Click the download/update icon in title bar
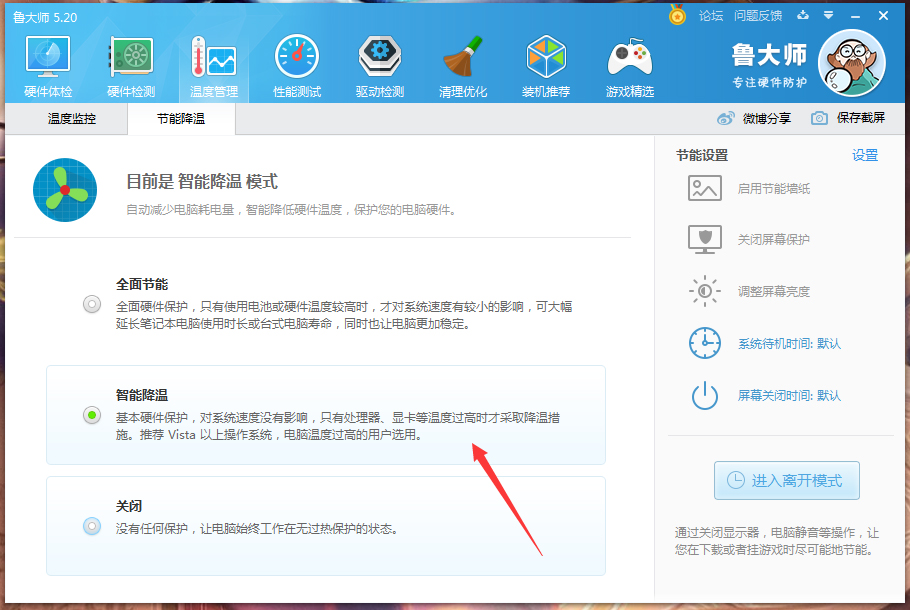The width and height of the screenshot is (910, 610). [803, 15]
